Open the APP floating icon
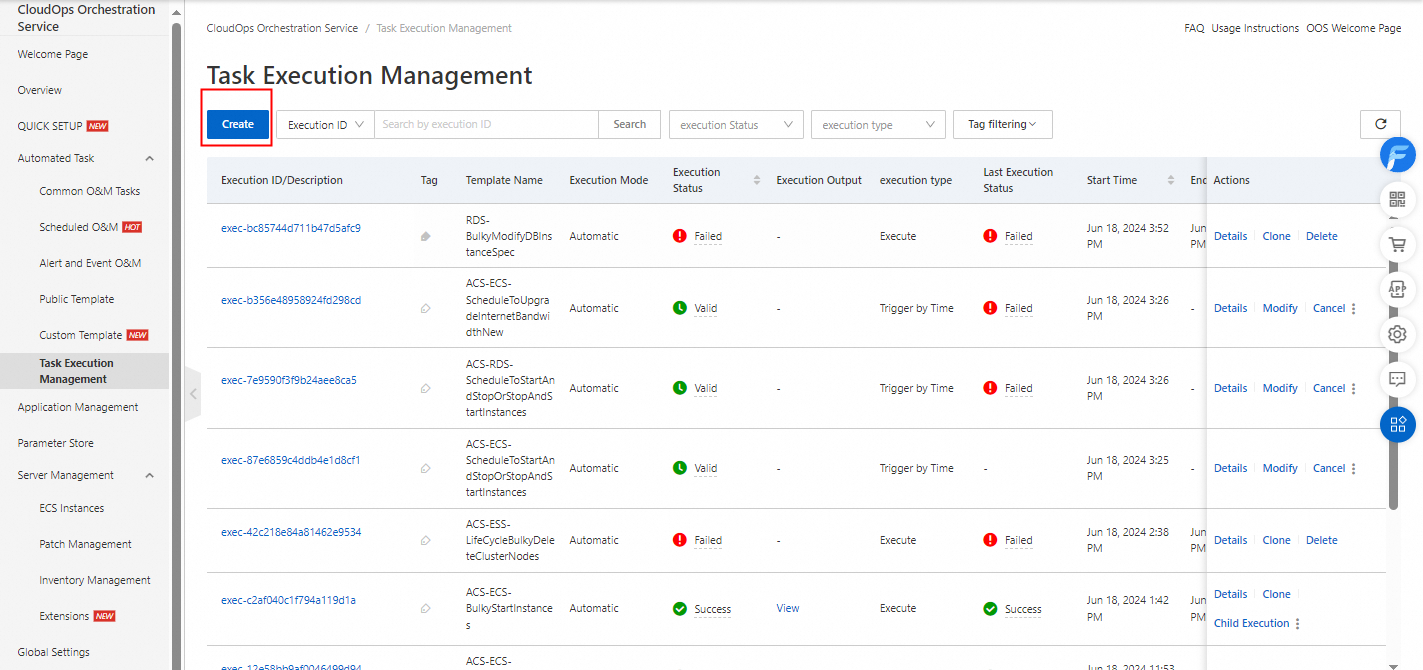 (x=1397, y=290)
